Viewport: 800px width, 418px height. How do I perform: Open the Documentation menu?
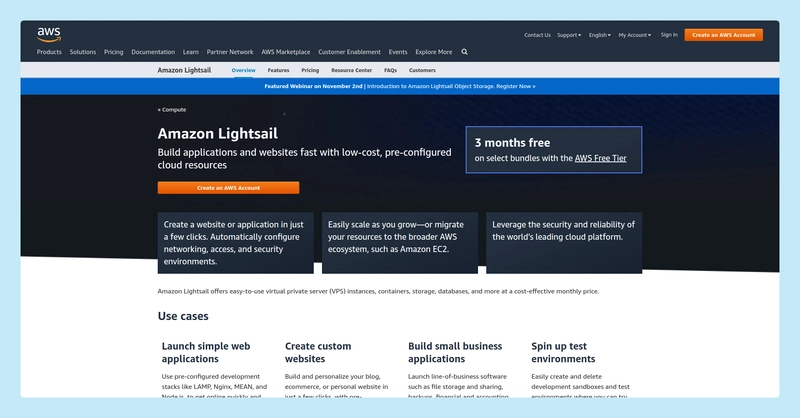[x=153, y=52]
